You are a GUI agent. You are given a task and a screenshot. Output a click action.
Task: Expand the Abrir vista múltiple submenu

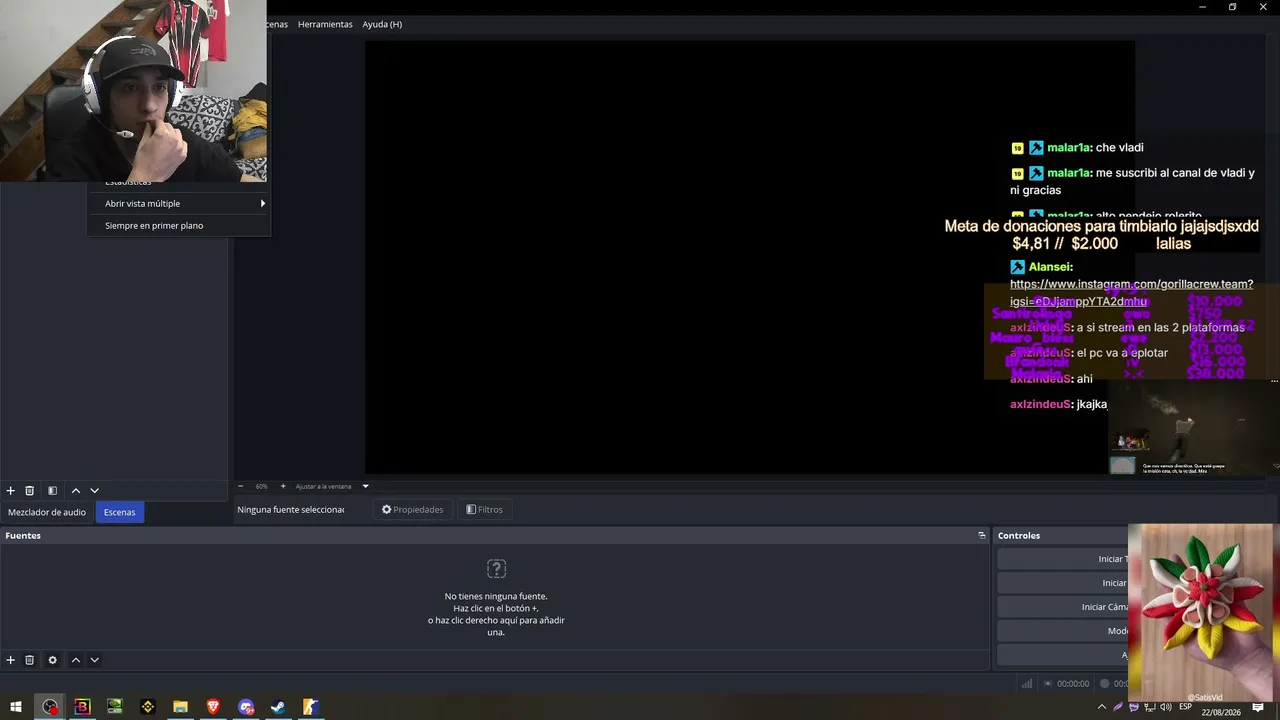click(180, 204)
